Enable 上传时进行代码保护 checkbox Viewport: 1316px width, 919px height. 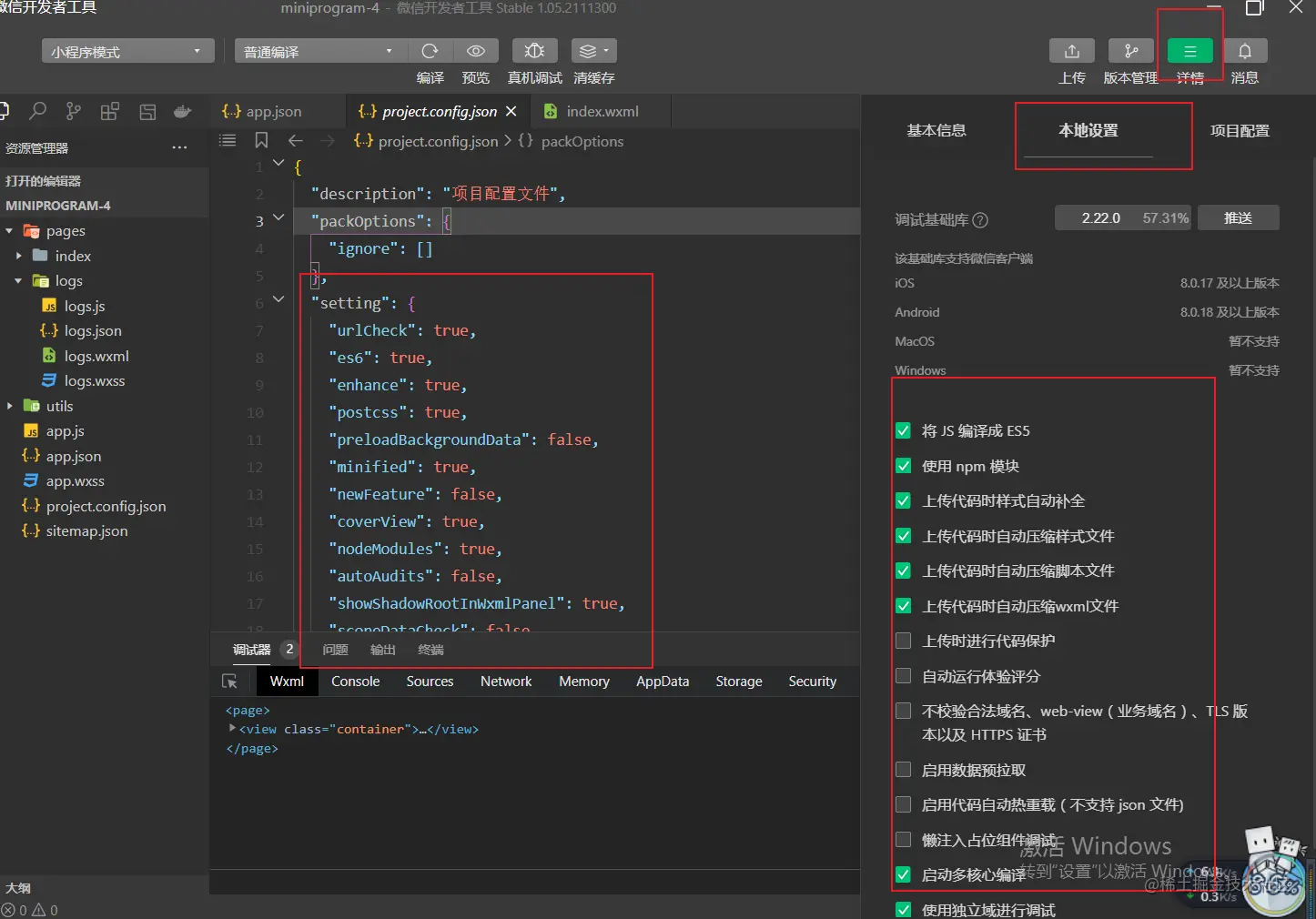[903, 641]
